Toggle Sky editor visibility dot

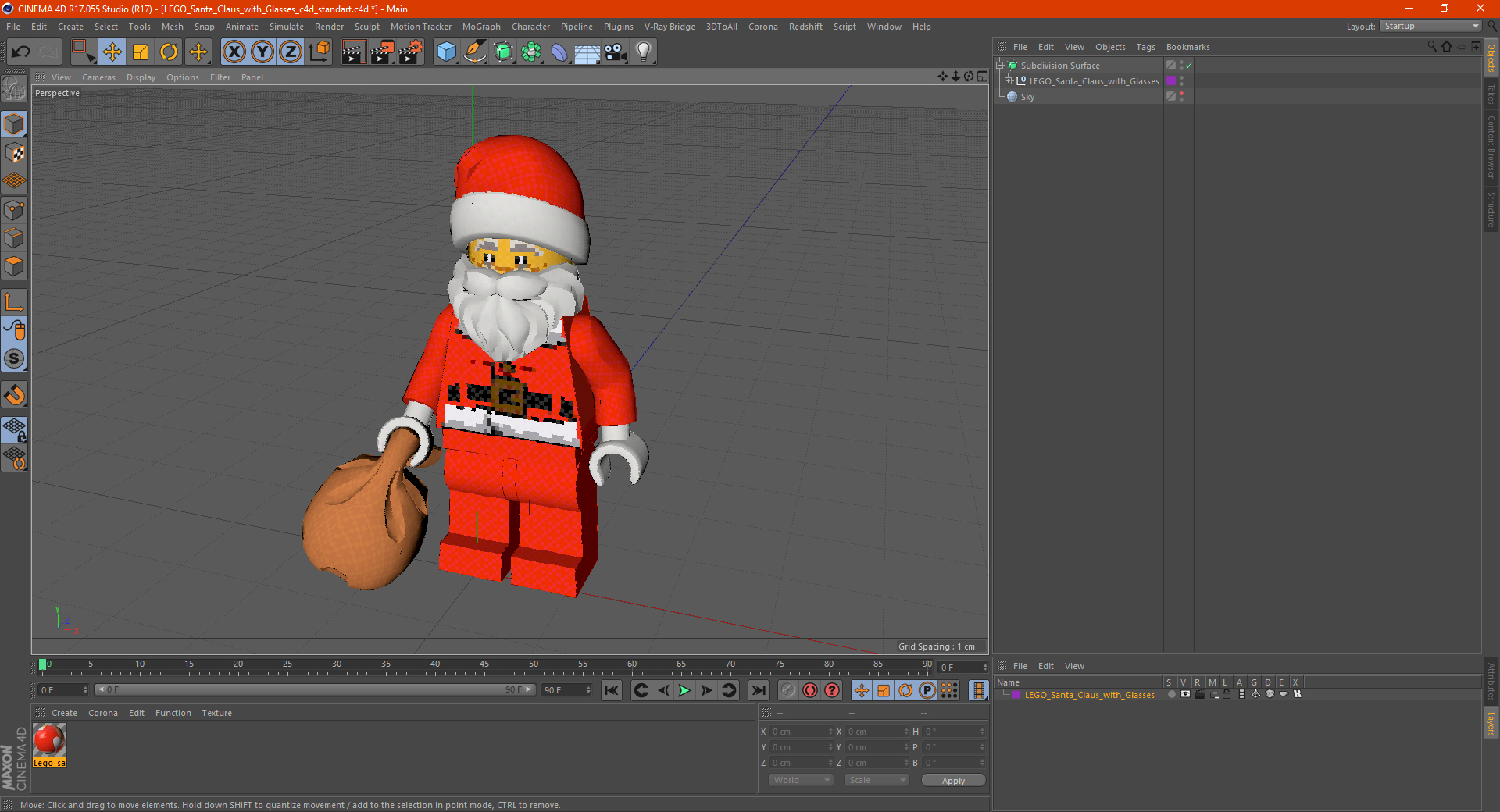pyautogui.click(x=1182, y=94)
